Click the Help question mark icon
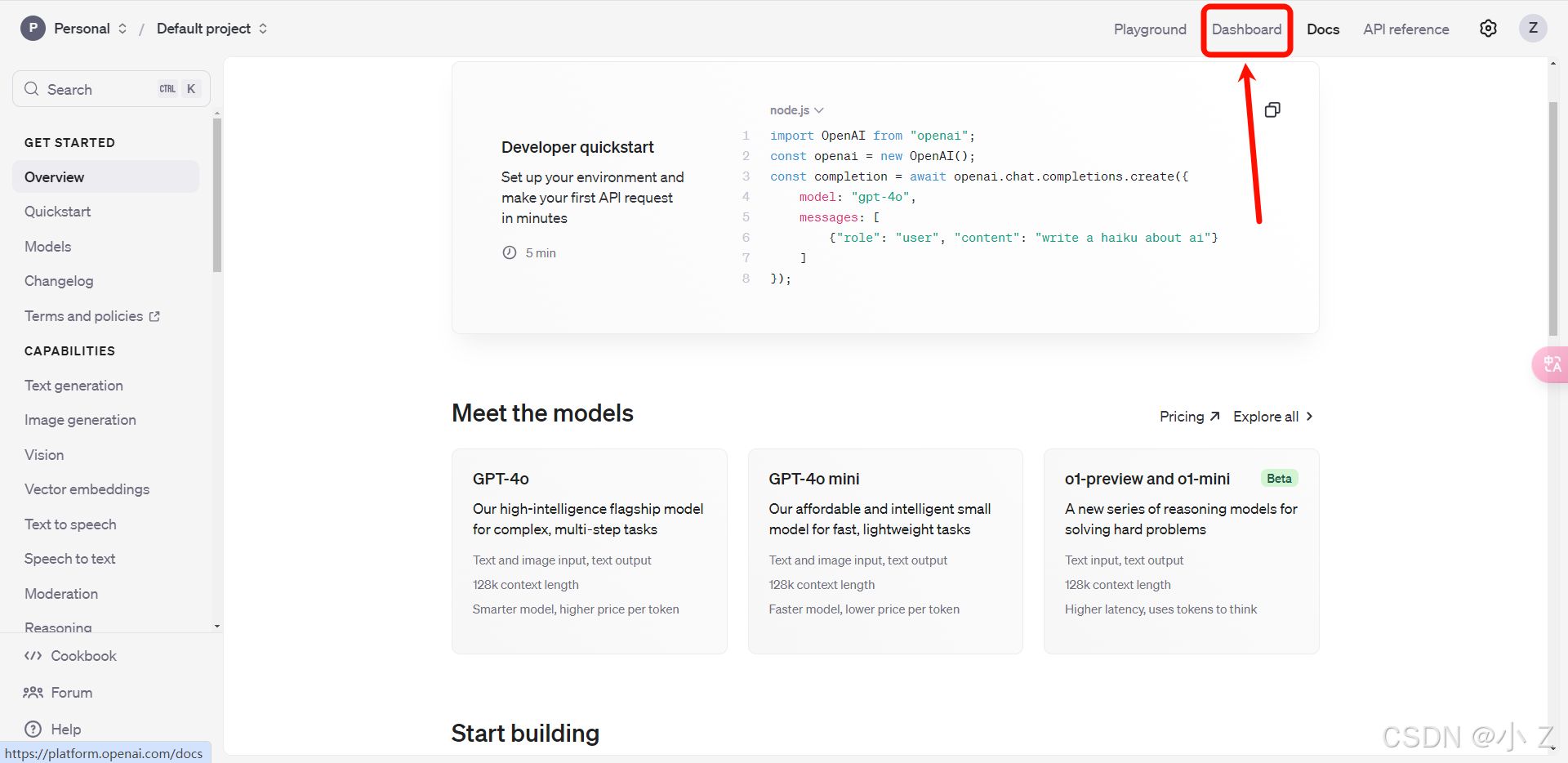1568x763 pixels. tap(33, 730)
